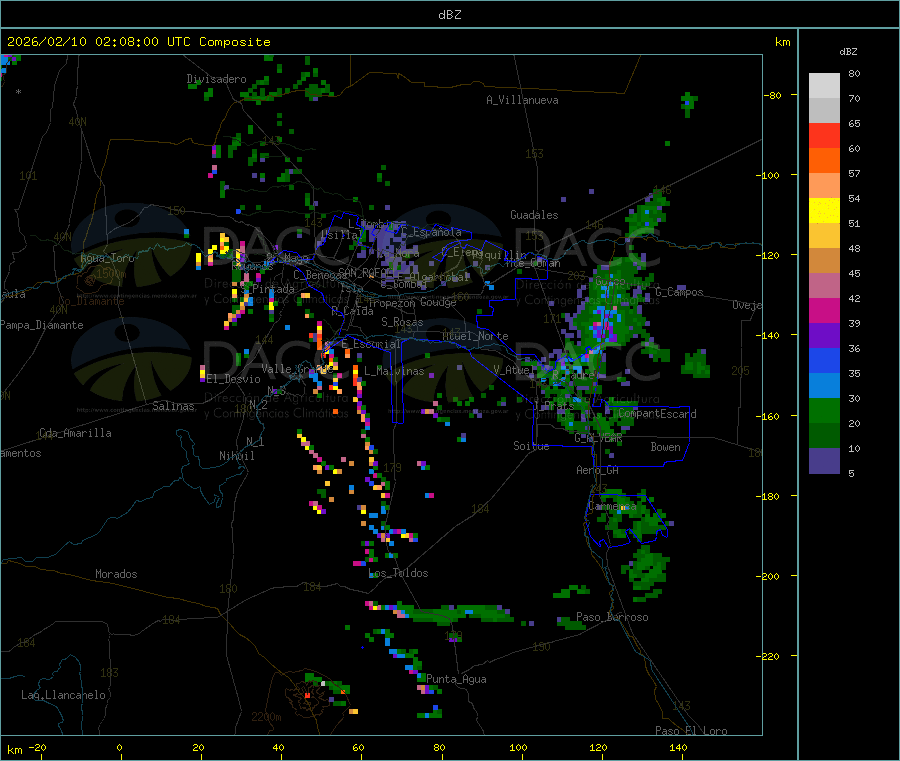Click the 'L_Malvinas' map label
Viewport: 900px width, 761px height.
(394, 371)
